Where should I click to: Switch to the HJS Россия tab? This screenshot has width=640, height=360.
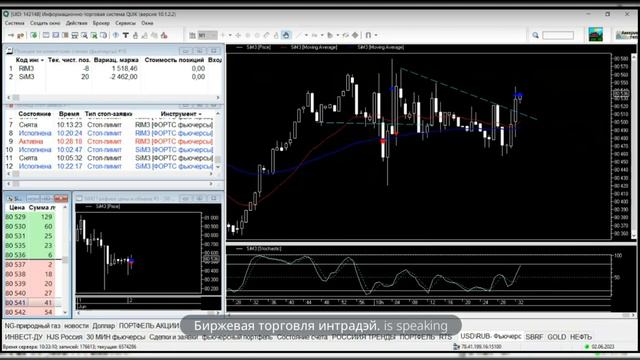tap(64, 337)
